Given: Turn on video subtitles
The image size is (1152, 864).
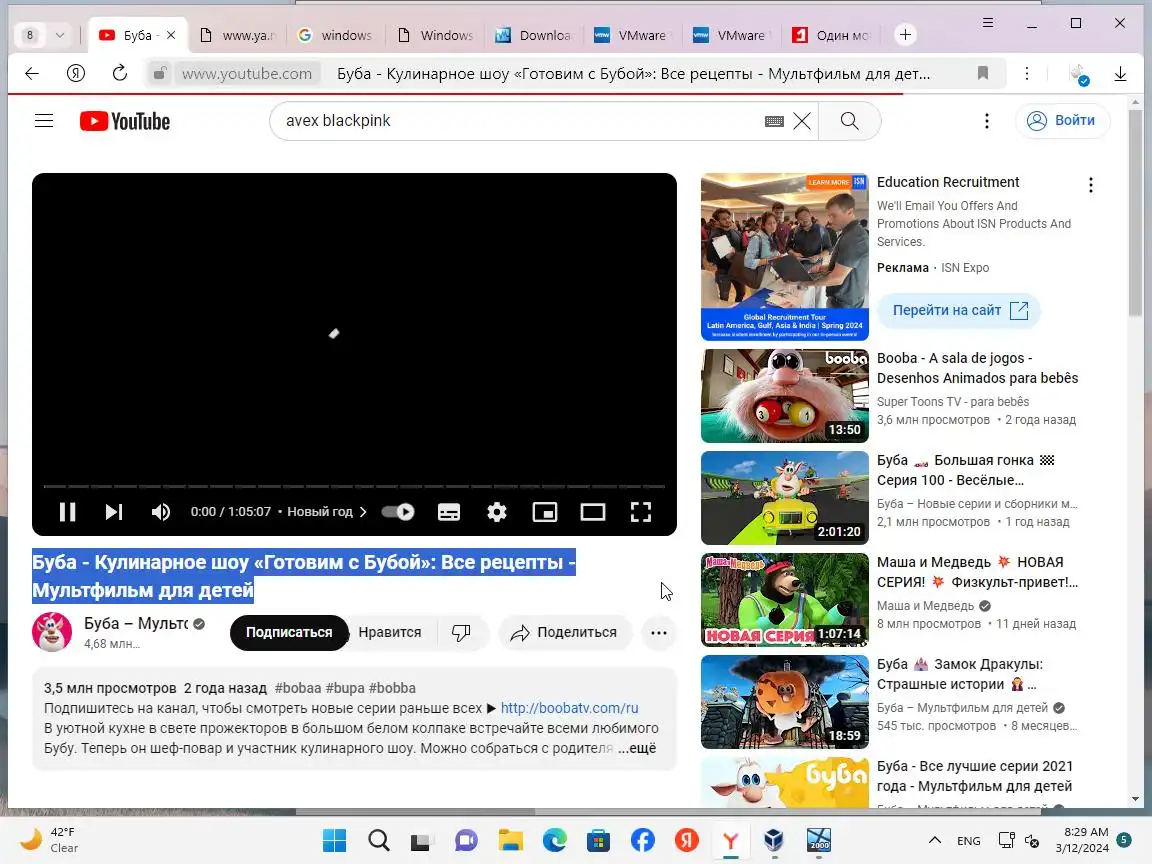Looking at the screenshot, I should [449, 511].
